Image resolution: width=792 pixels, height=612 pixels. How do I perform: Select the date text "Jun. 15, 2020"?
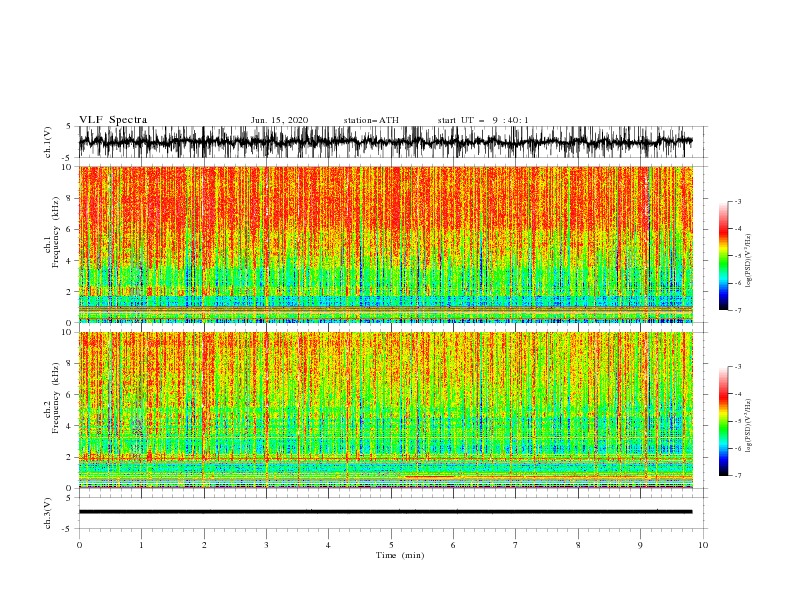[x=279, y=120]
